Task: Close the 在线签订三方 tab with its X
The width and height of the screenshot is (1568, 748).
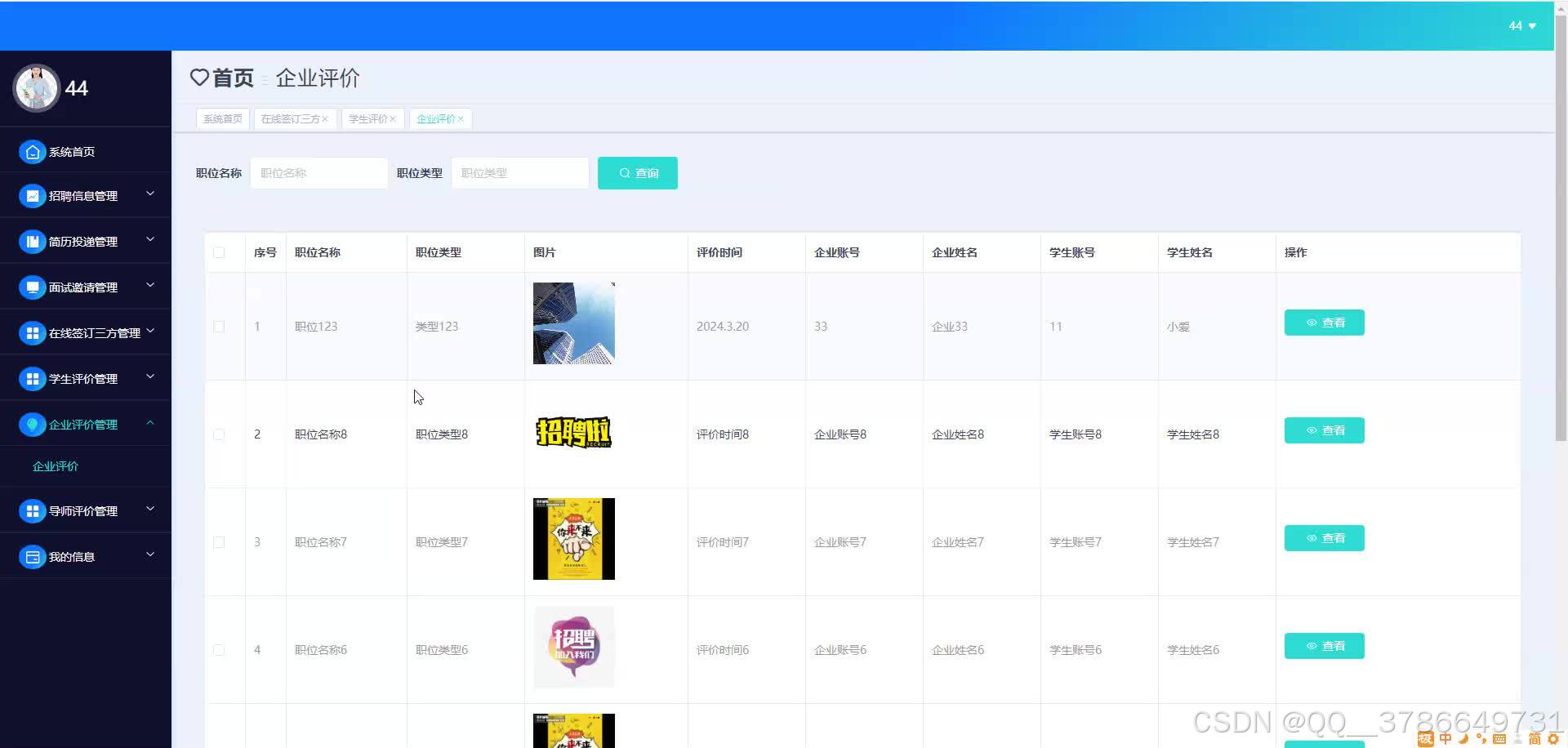Action: point(325,119)
